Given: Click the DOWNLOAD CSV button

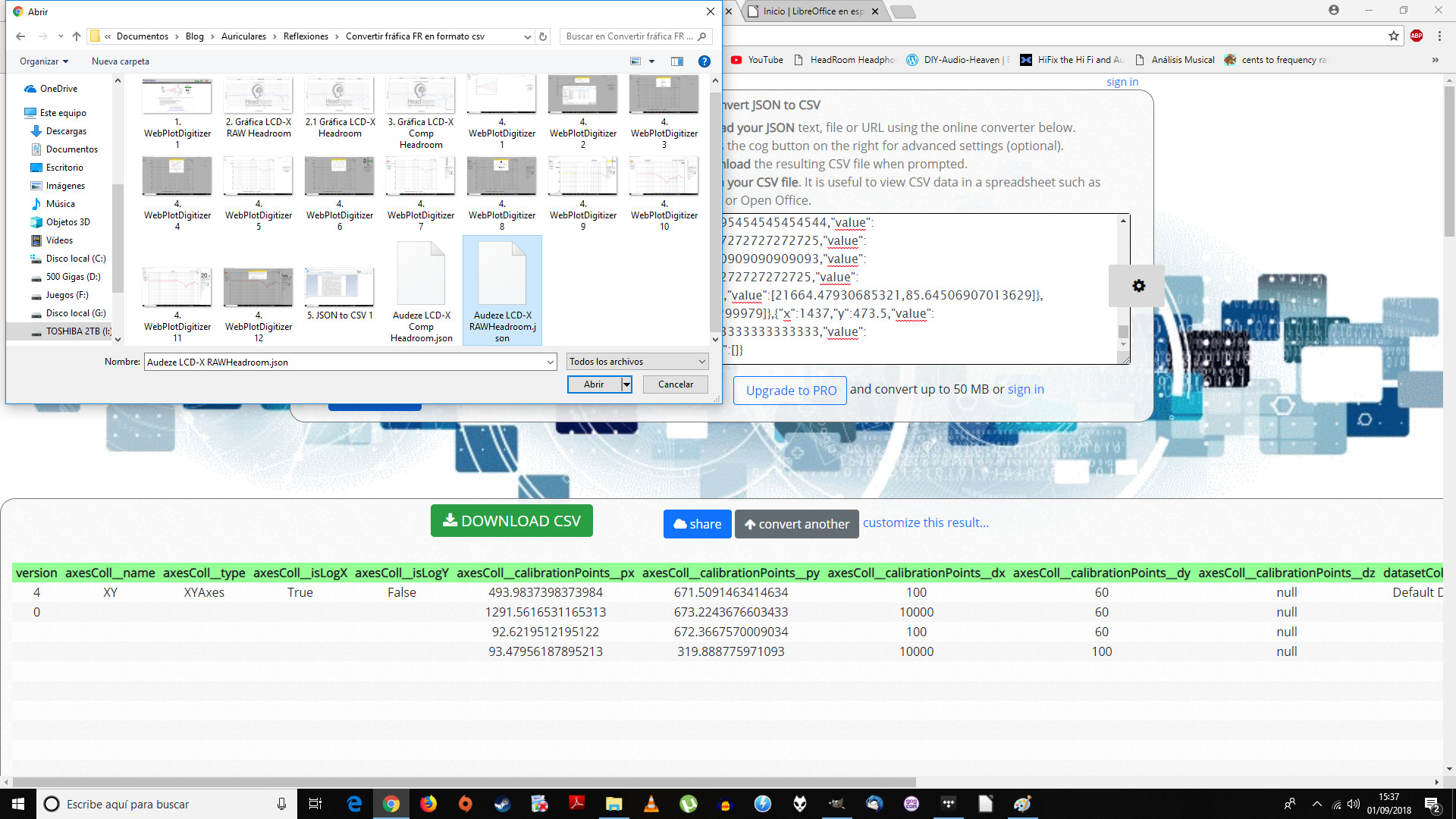Looking at the screenshot, I should (x=512, y=521).
